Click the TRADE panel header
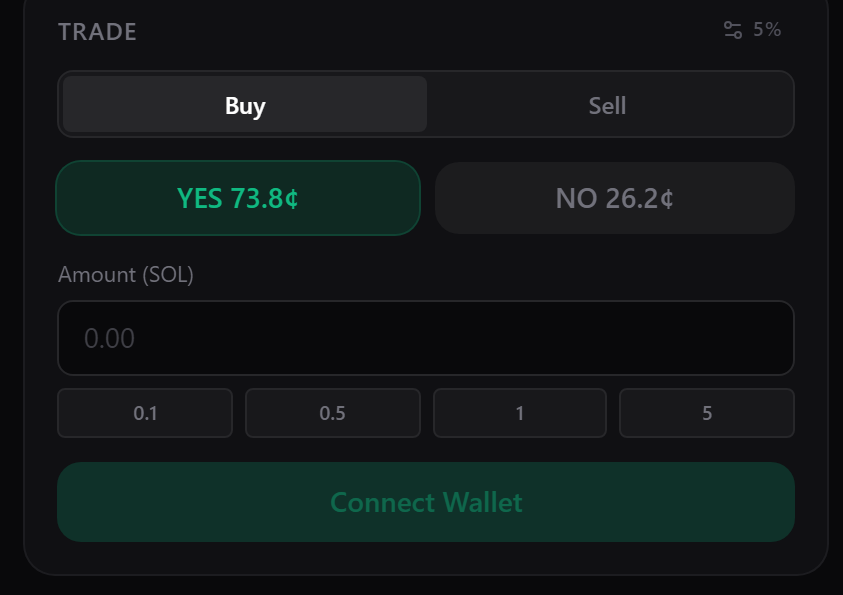 point(97,31)
